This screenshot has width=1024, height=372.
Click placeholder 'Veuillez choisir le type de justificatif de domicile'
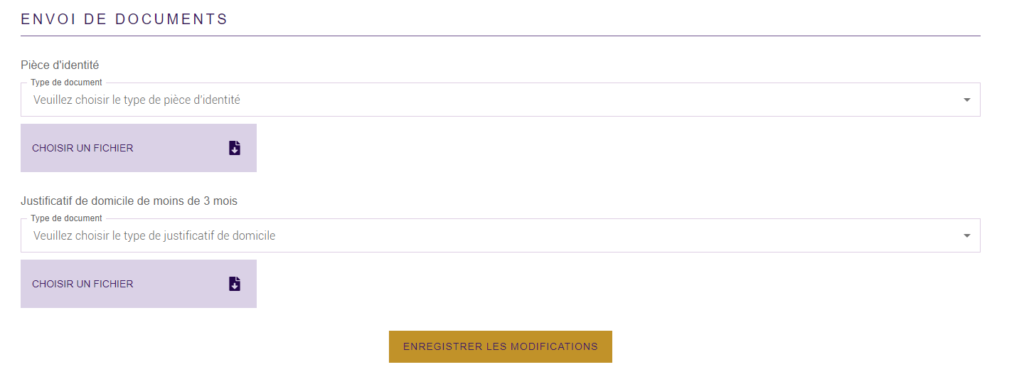[x=154, y=236]
